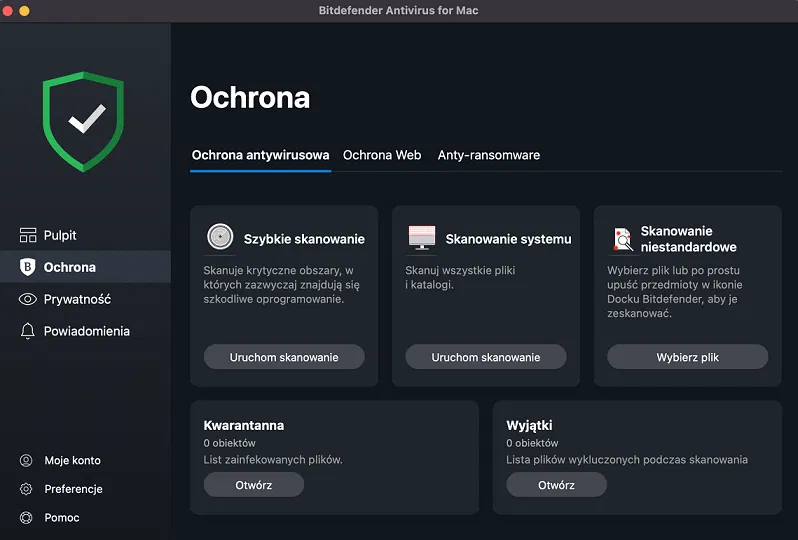Click the Skanowanie systemu monitor icon
This screenshot has height=540, width=798.
click(x=422, y=238)
